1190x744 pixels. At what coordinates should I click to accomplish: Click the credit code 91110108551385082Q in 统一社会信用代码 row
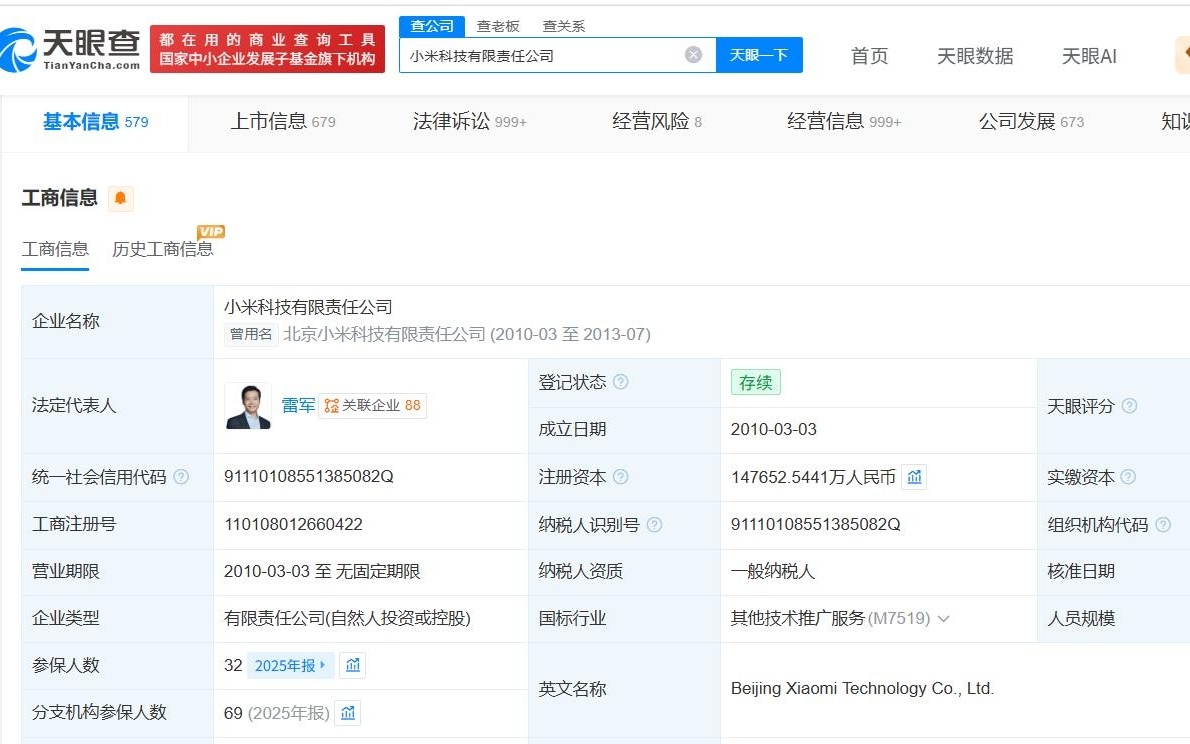point(309,477)
